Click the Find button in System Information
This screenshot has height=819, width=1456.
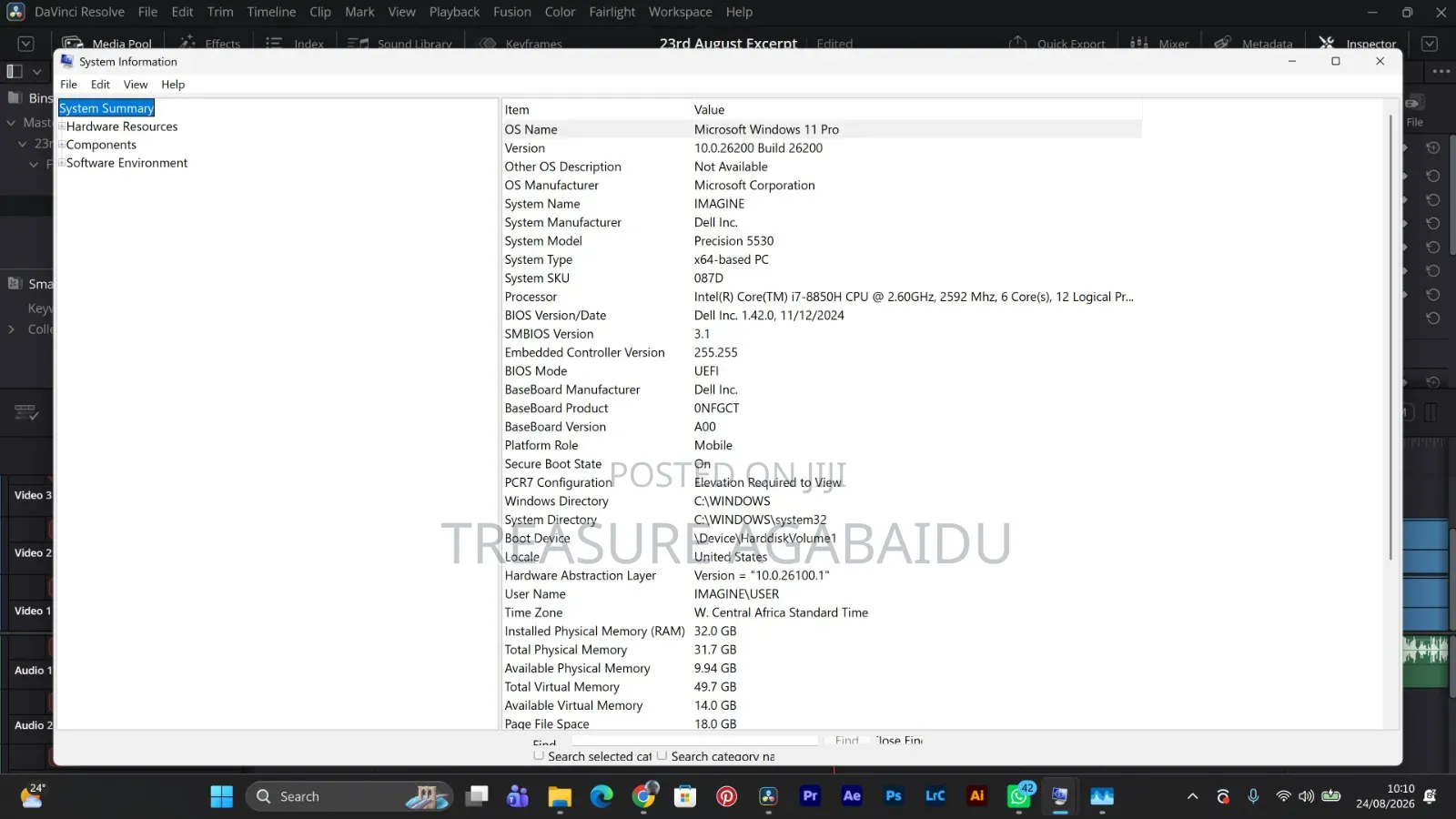846,740
